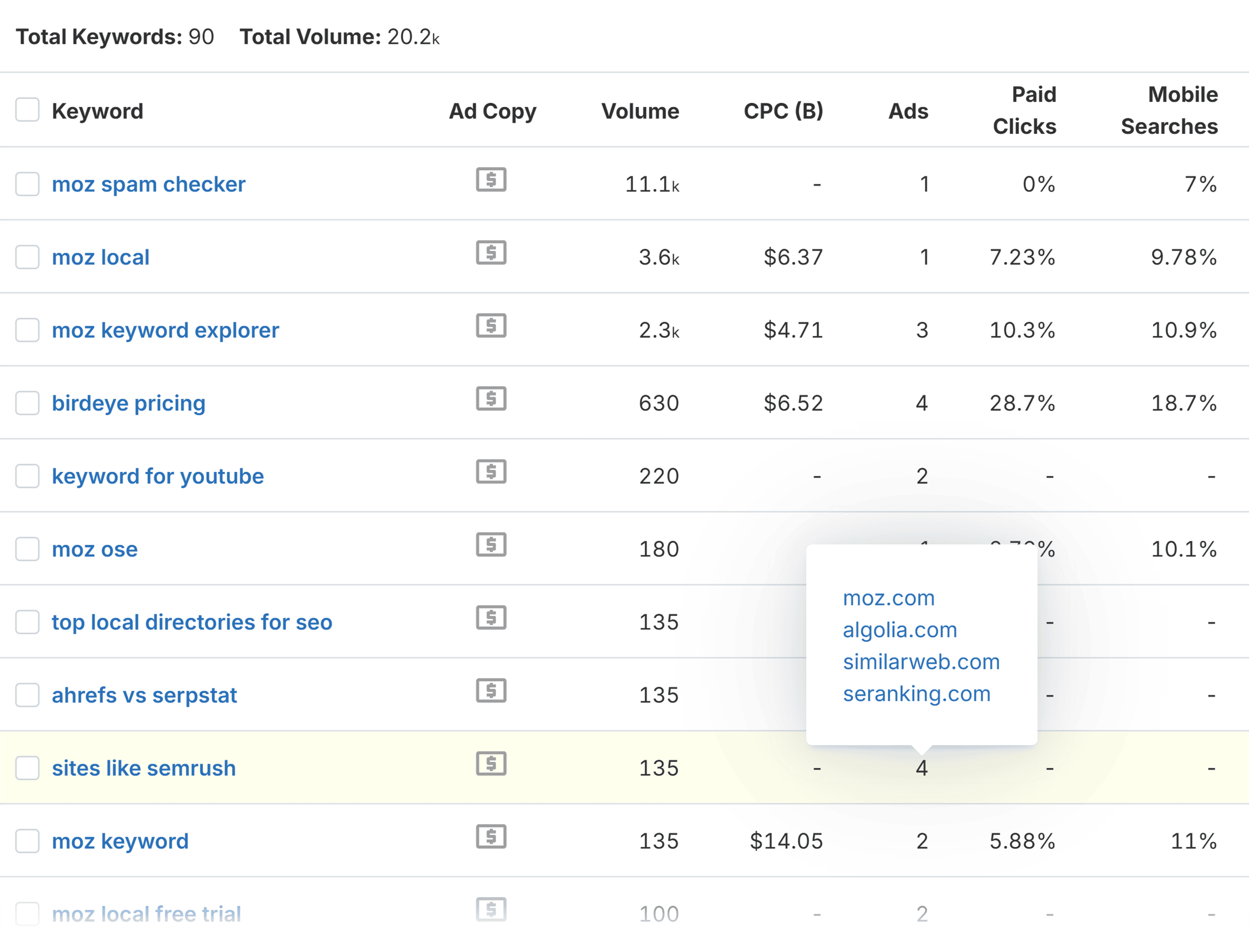This screenshot has width=1249, height=952.
Task: Sort by the Volume column header
Action: (x=640, y=111)
